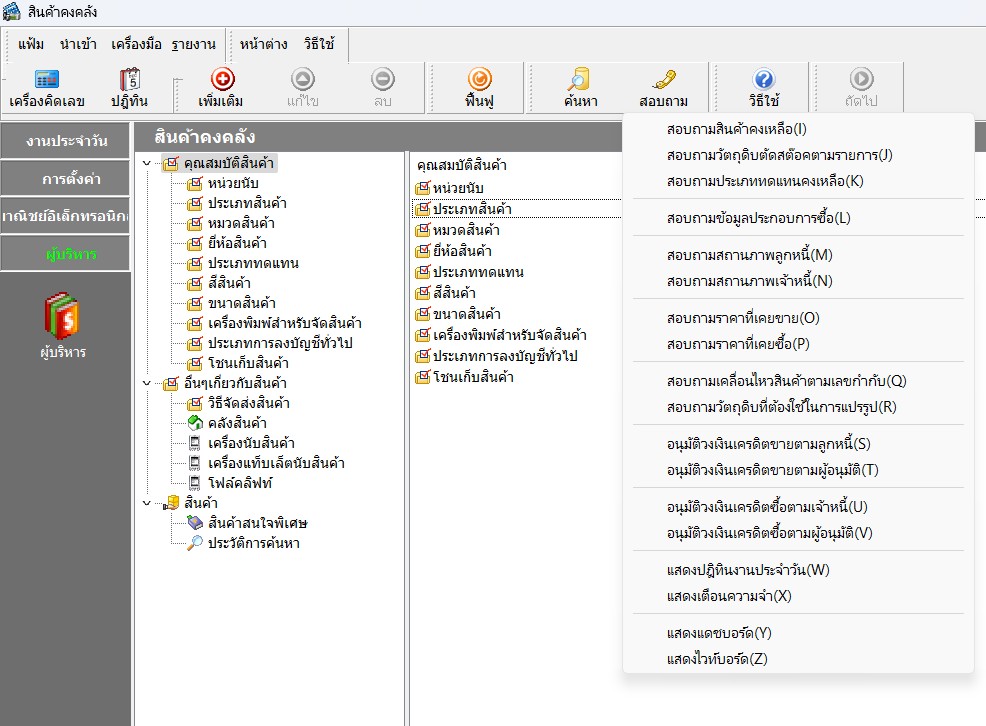Select ประเภทการลงบัญชีทั่วไป row in right list
The height and width of the screenshot is (726, 986).
pos(505,356)
